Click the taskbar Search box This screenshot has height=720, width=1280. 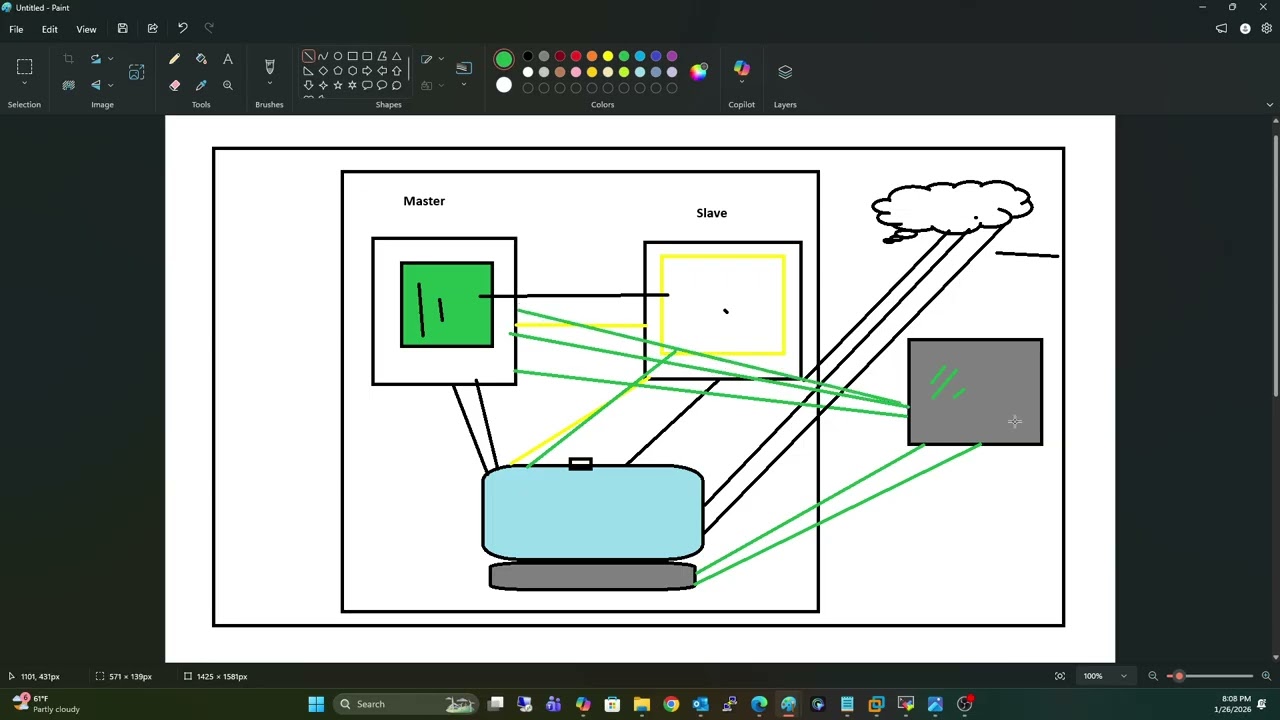tap(406, 704)
